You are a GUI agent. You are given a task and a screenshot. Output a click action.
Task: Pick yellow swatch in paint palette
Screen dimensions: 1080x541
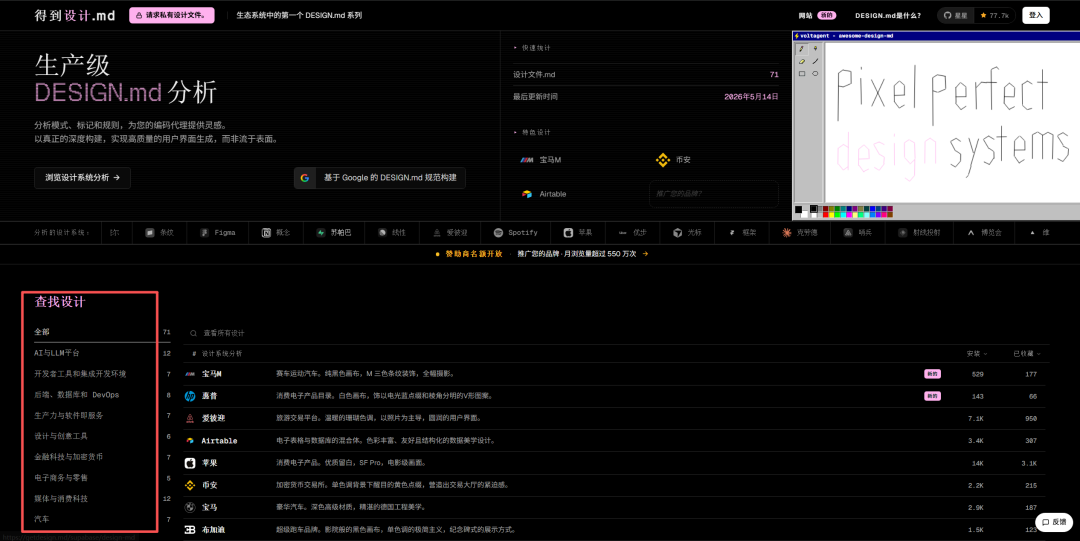pos(831,214)
